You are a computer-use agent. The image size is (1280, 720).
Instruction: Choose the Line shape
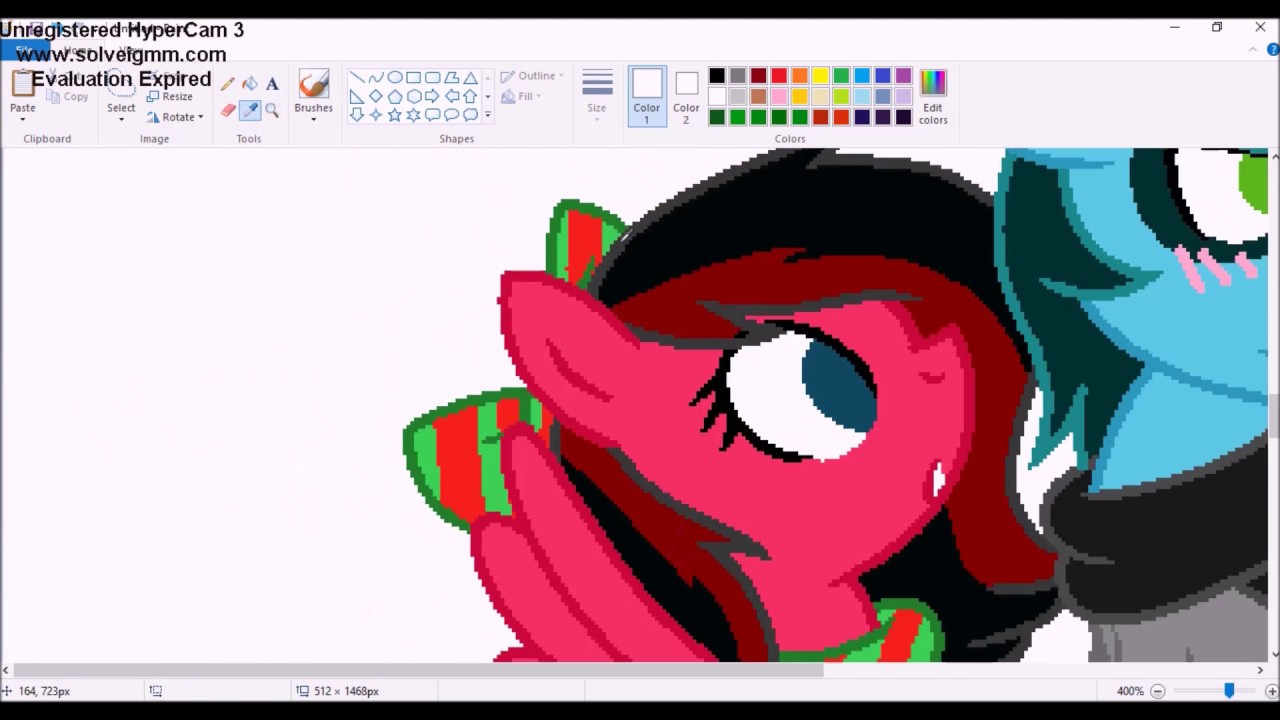coord(357,78)
